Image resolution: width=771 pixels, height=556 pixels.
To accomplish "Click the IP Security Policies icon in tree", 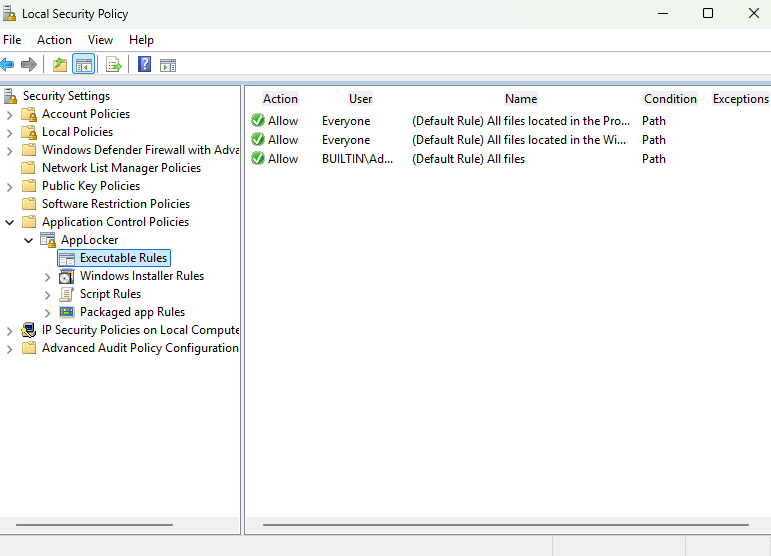I will pos(29,330).
